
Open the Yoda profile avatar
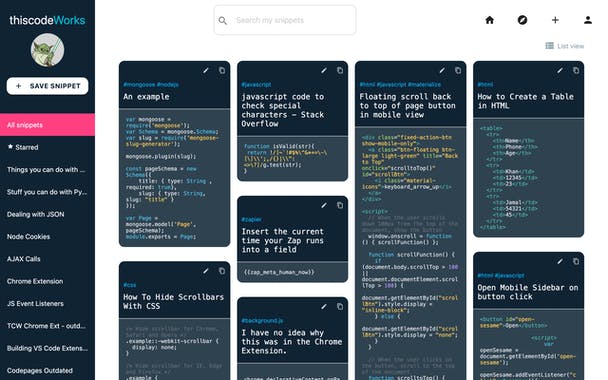tap(47, 50)
